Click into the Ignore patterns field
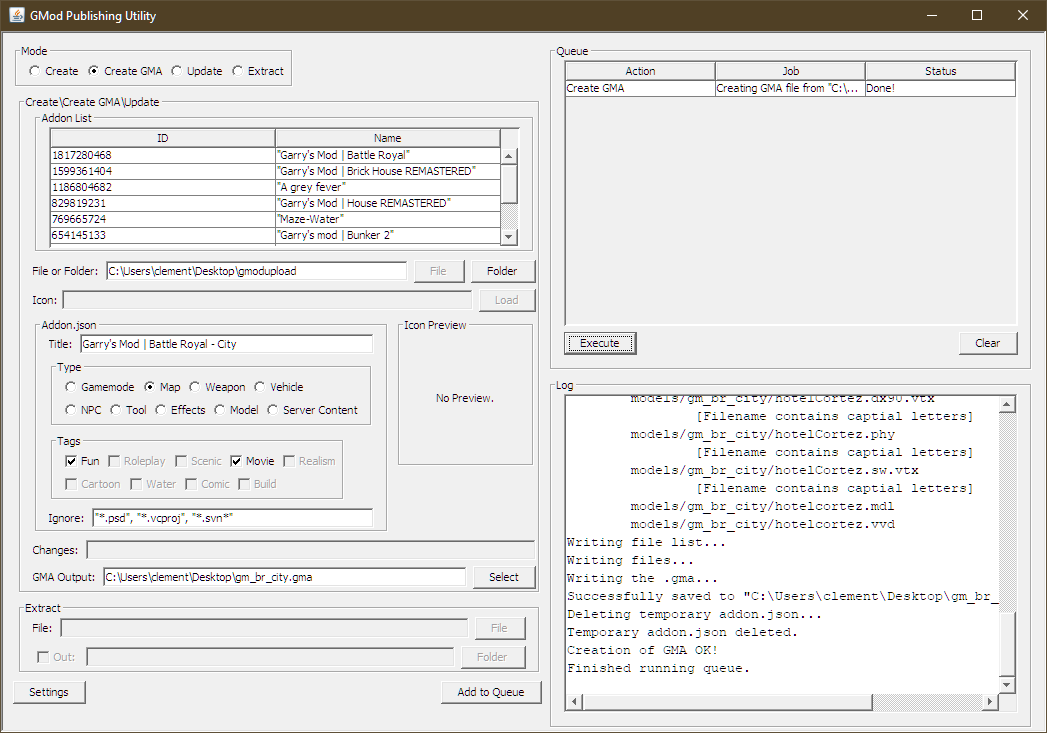Image resolution: width=1047 pixels, height=733 pixels. [x=232, y=517]
